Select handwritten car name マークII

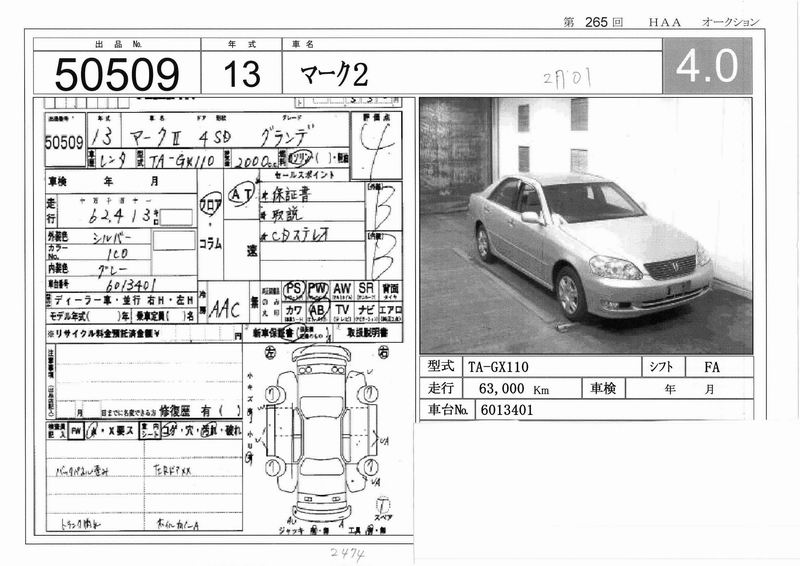(155, 138)
